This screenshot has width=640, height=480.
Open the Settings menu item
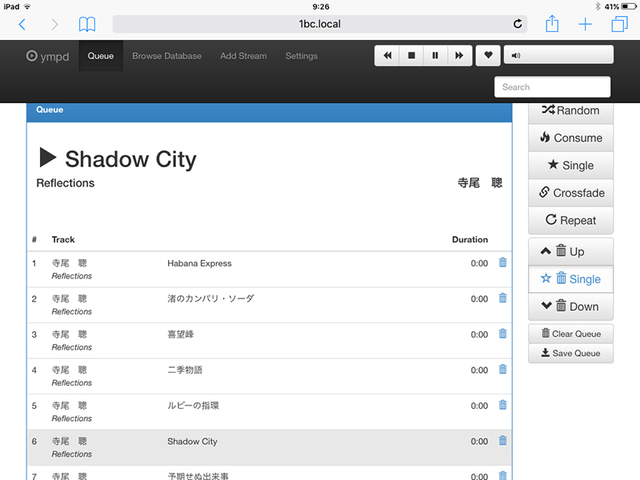point(301,56)
